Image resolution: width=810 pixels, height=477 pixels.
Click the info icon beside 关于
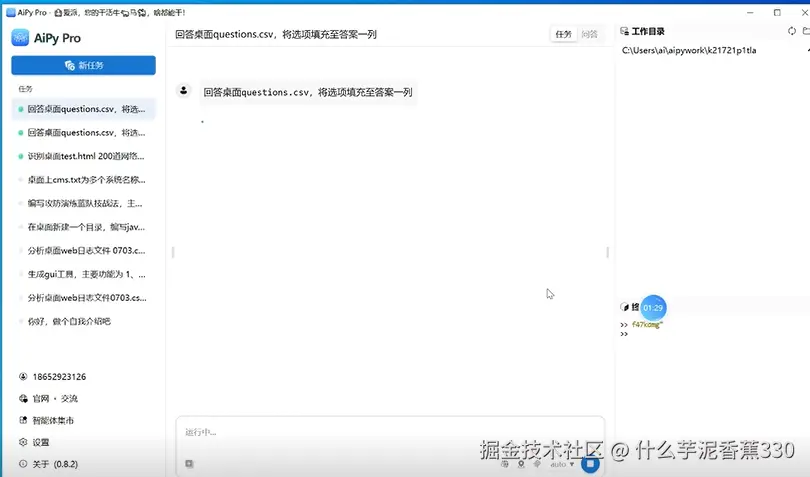(x=23, y=464)
